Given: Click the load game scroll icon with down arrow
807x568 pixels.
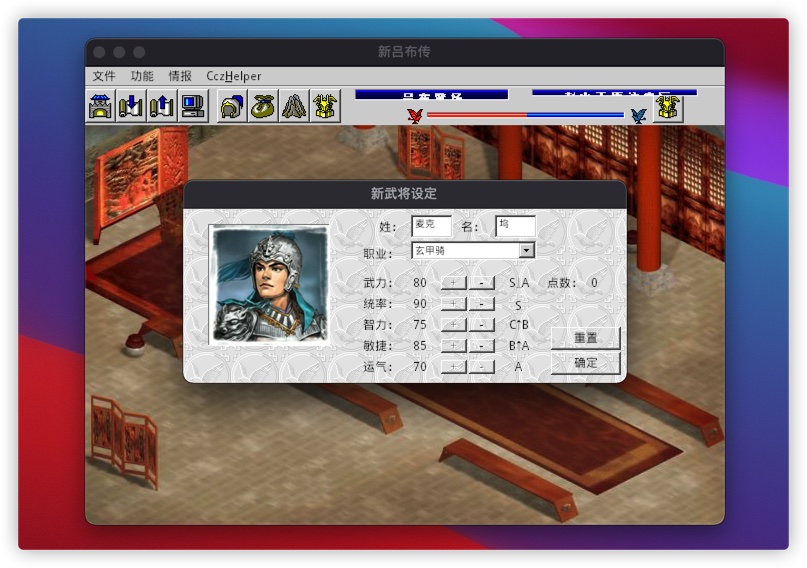Looking at the screenshot, I should click(131, 106).
